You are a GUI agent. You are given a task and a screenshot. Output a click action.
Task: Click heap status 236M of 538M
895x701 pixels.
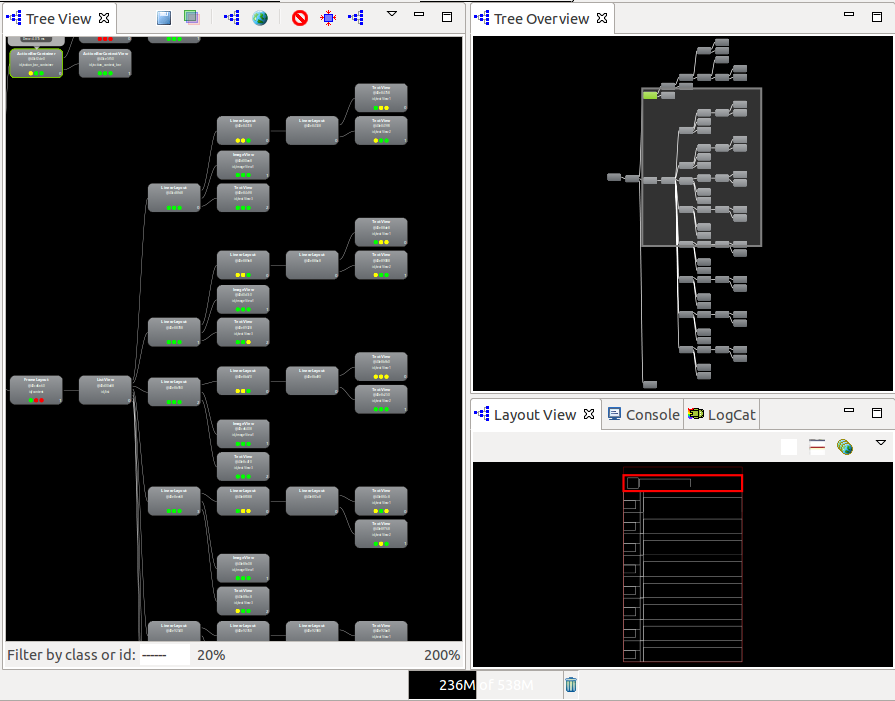pyautogui.click(x=485, y=684)
